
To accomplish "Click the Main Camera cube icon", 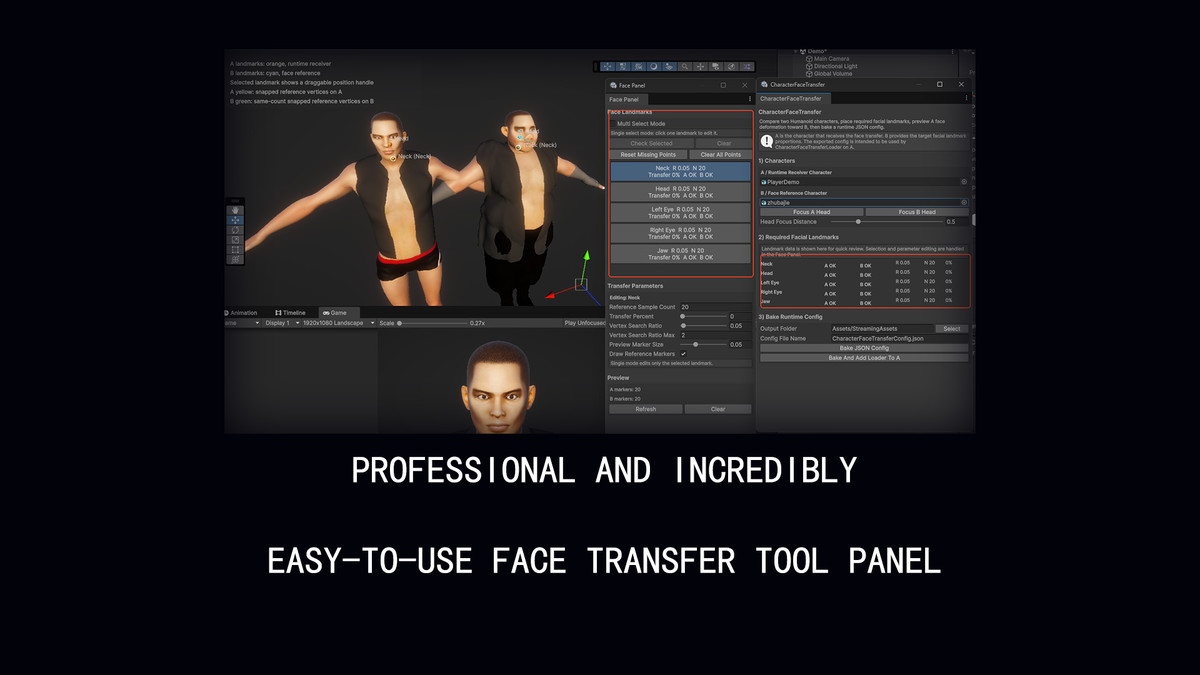I will [x=810, y=59].
